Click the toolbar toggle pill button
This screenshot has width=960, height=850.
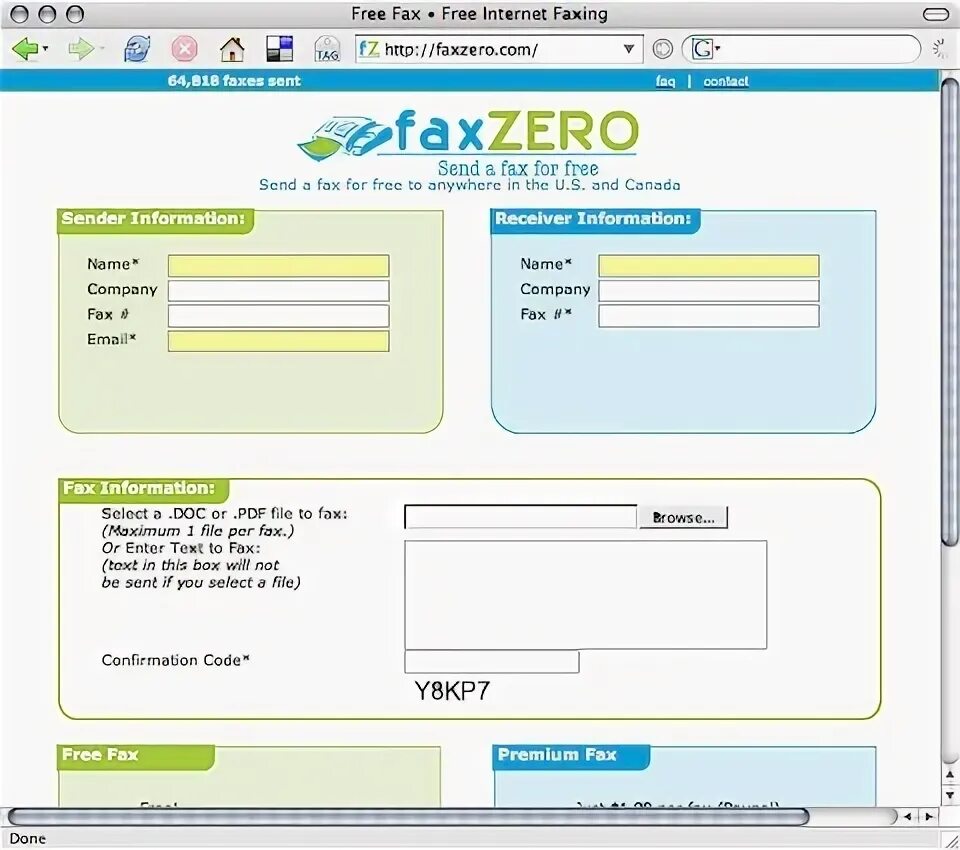tap(936, 14)
